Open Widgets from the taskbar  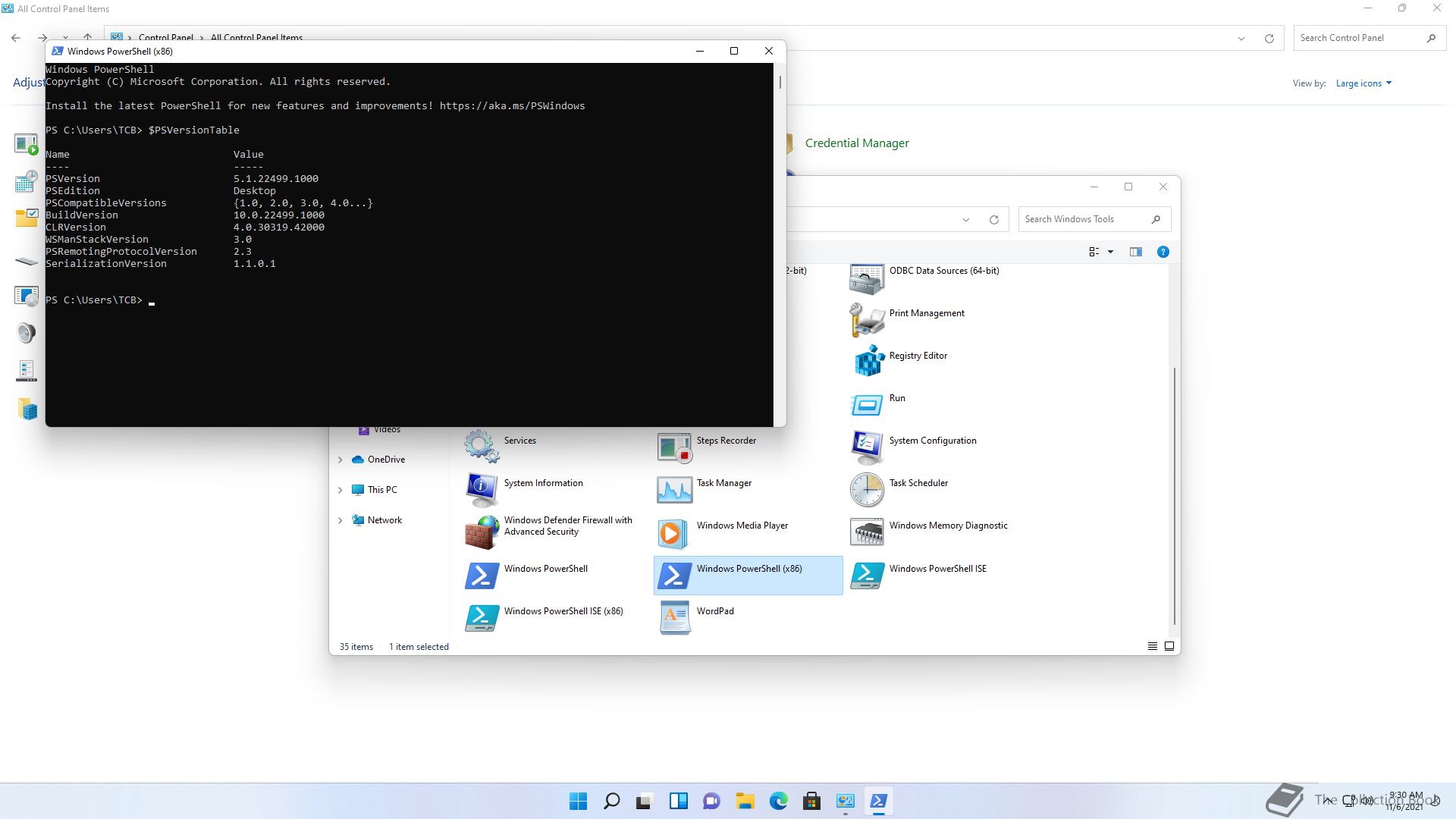click(678, 801)
